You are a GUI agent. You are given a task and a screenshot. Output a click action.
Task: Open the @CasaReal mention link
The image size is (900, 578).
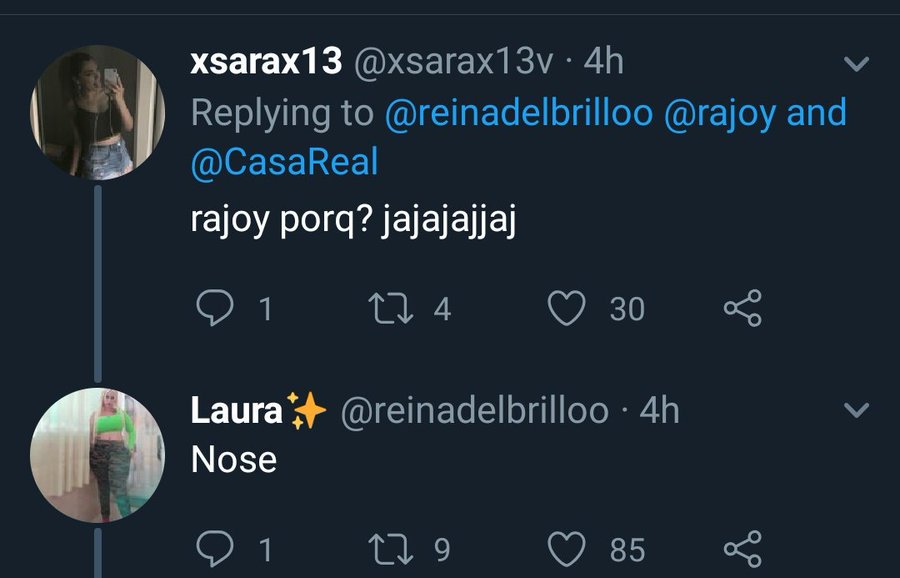click(x=284, y=162)
